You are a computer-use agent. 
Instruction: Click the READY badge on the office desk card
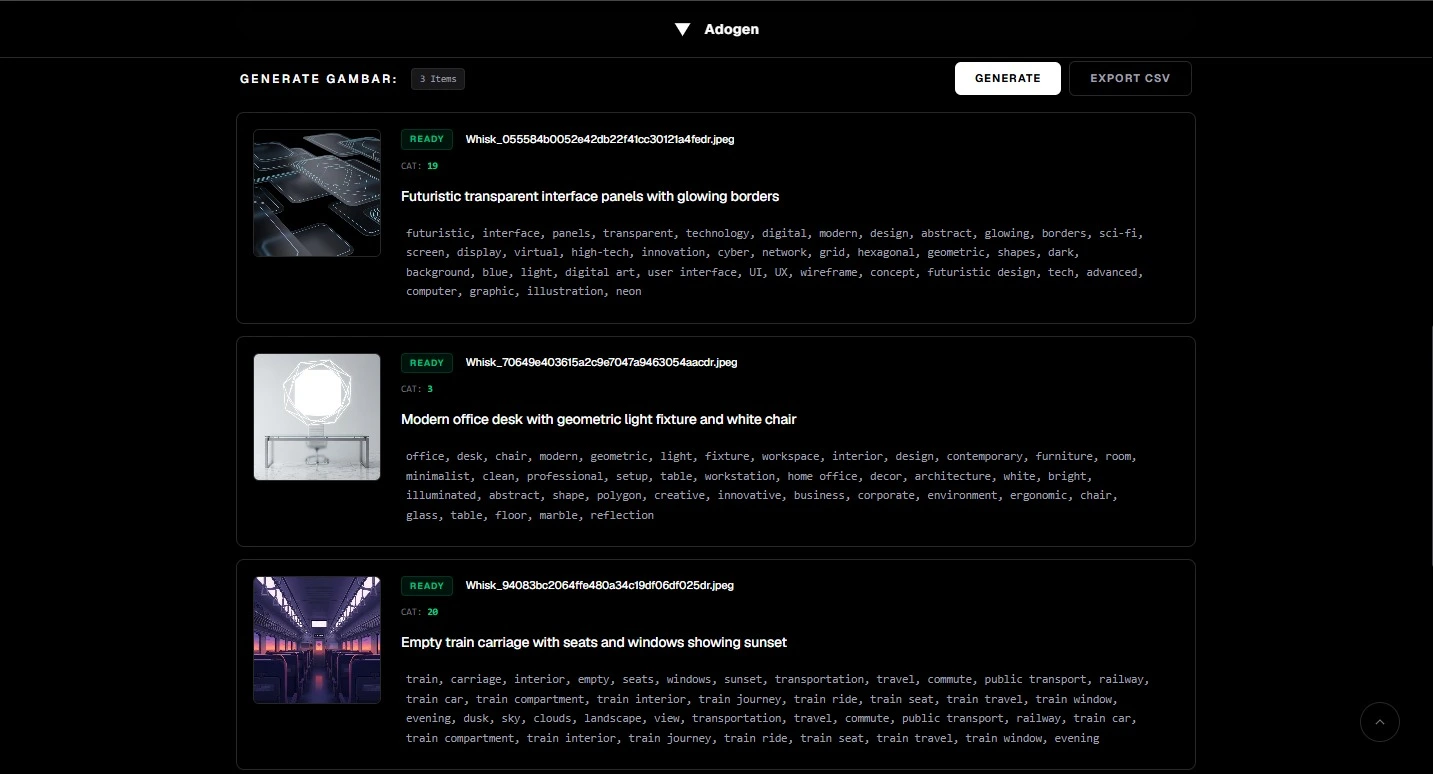[x=426, y=362]
